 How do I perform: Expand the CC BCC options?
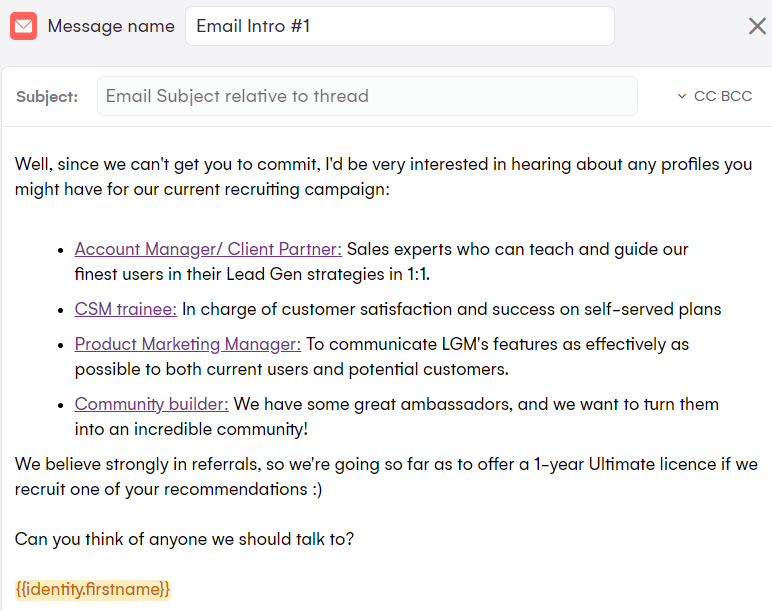pyautogui.click(x=715, y=96)
